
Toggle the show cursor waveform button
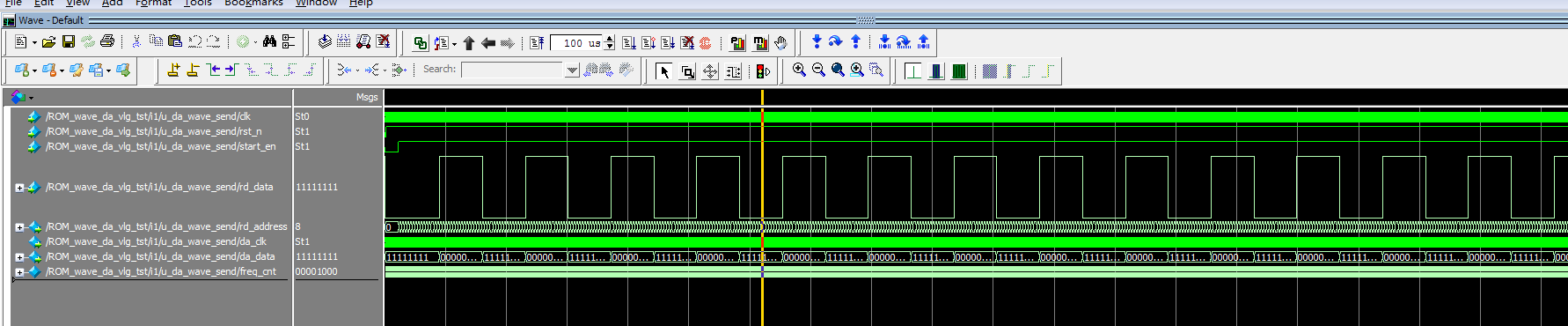click(x=913, y=70)
